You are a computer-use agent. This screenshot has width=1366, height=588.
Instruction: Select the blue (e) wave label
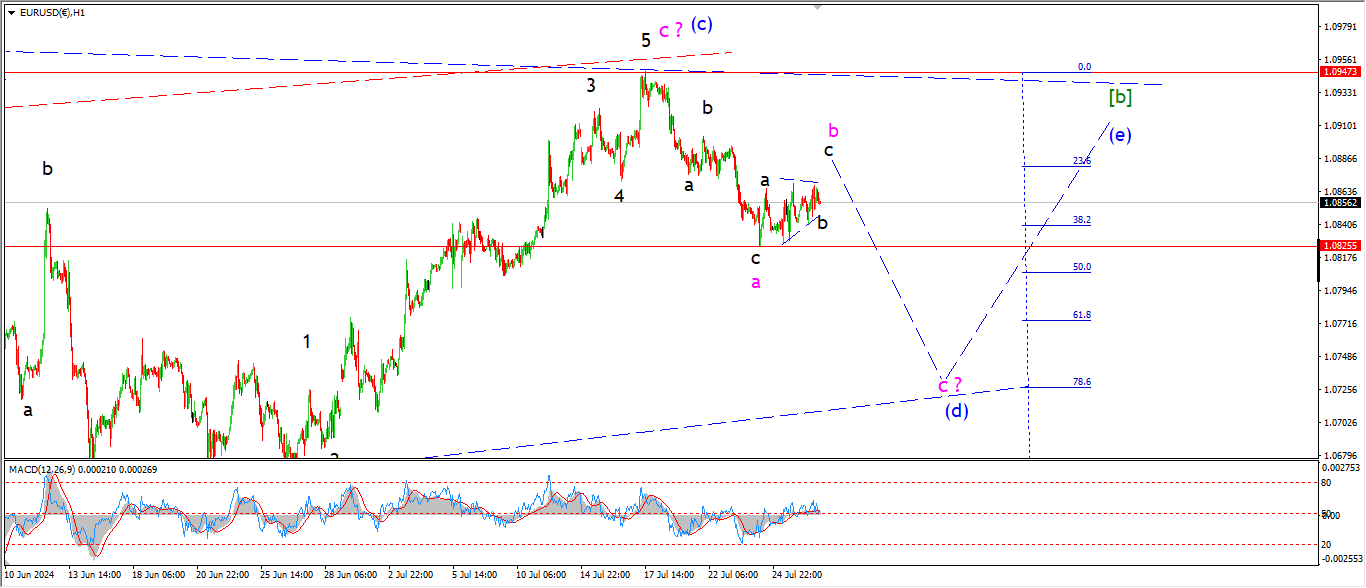[x=1120, y=135]
